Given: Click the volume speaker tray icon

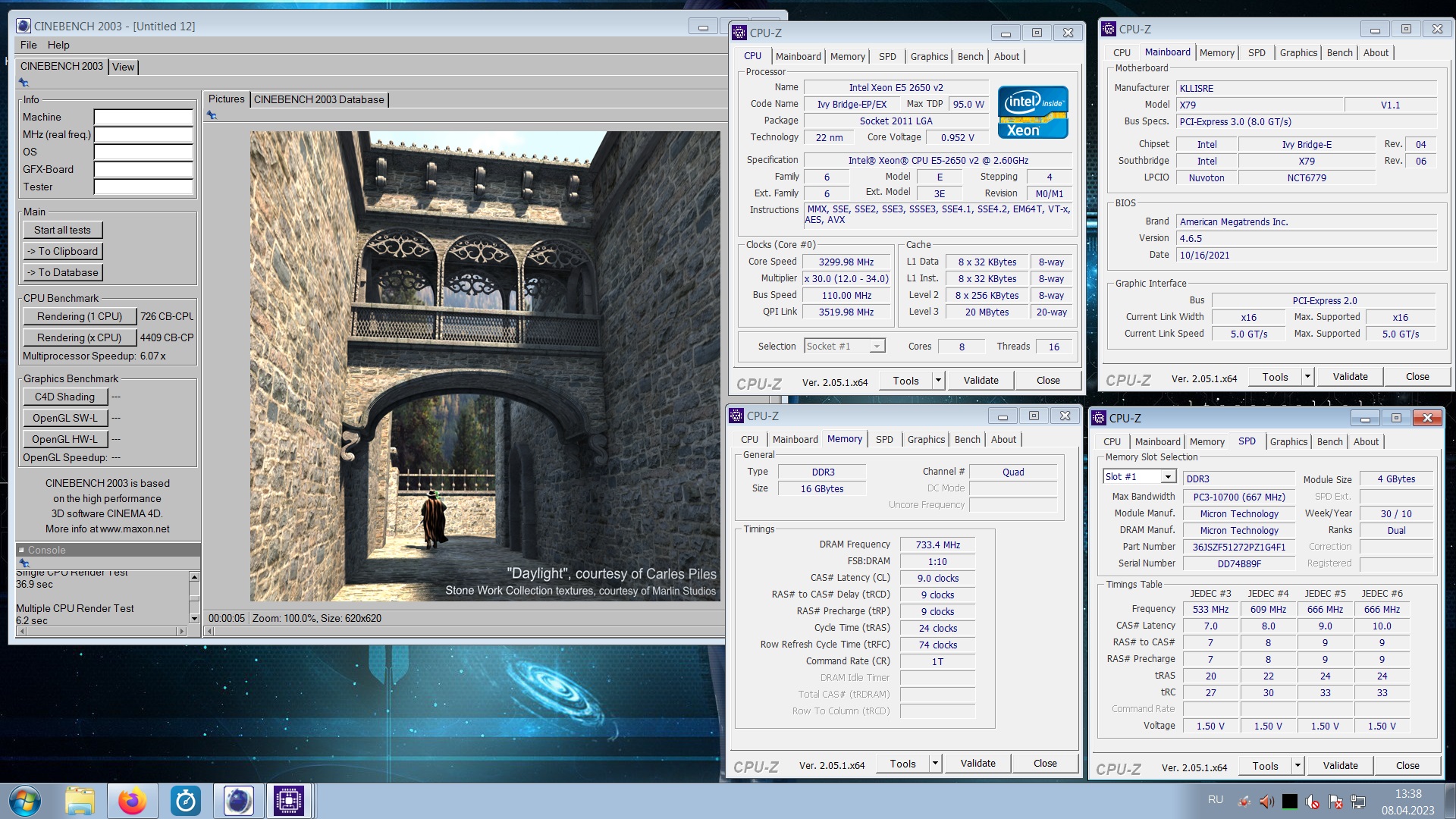Looking at the screenshot, I should pos(1266,802).
